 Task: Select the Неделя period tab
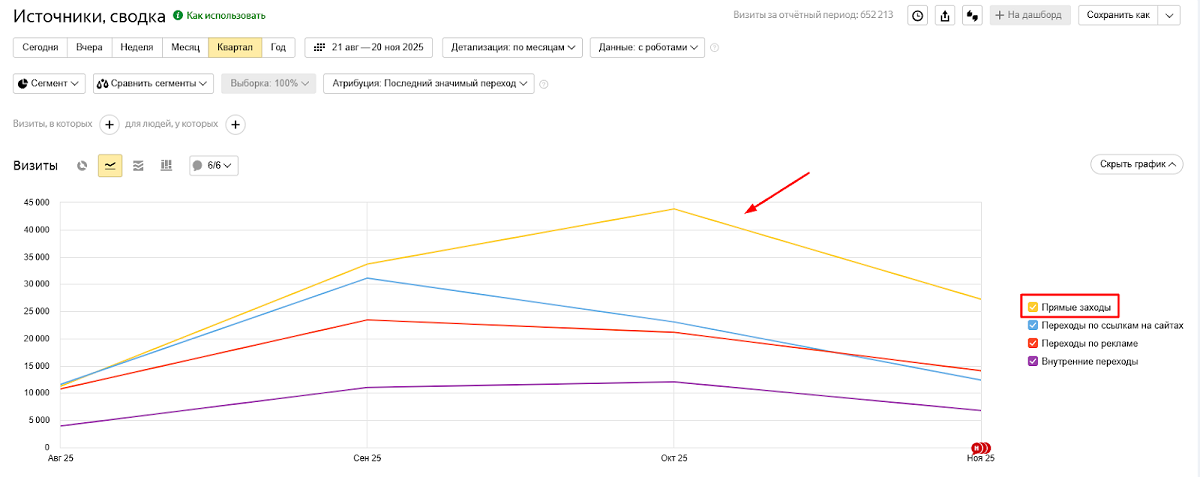coord(136,47)
